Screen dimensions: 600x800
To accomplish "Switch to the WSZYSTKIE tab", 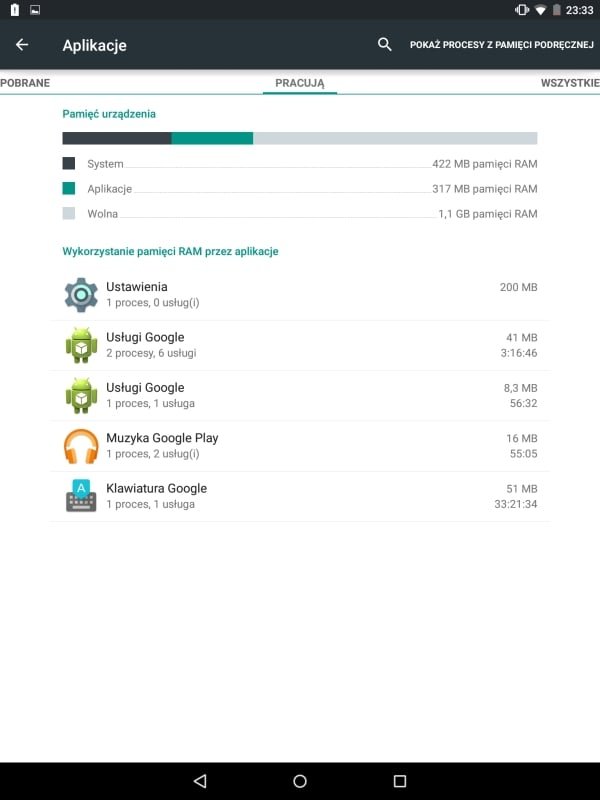I will pos(570,83).
